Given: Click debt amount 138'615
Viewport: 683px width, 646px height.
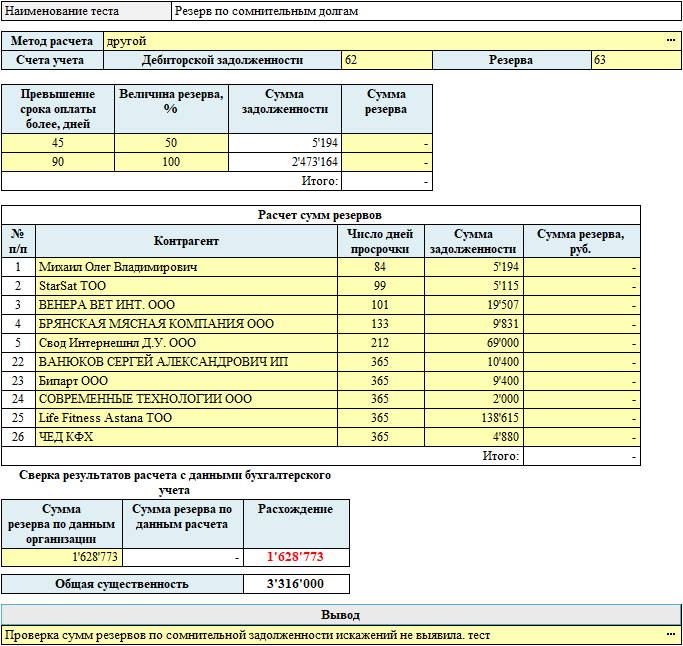Looking at the screenshot, I should click(x=474, y=418).
